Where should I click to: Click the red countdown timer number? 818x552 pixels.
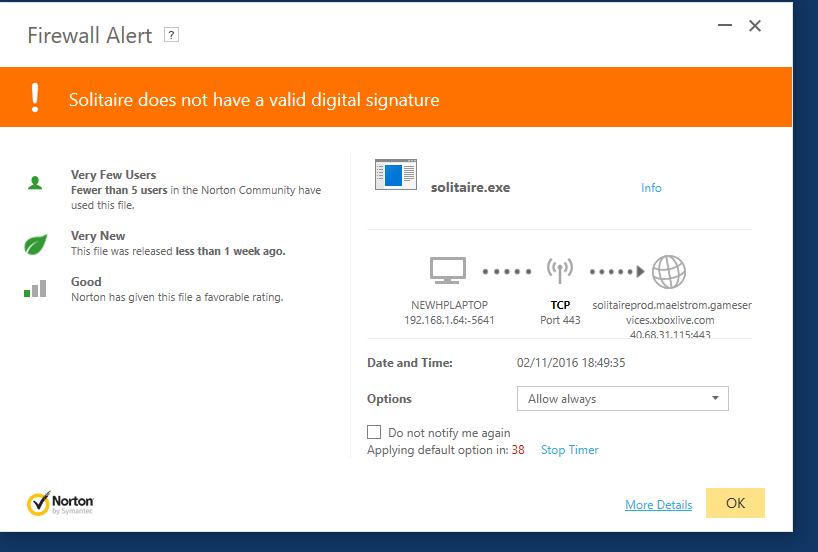click(518, 450)
